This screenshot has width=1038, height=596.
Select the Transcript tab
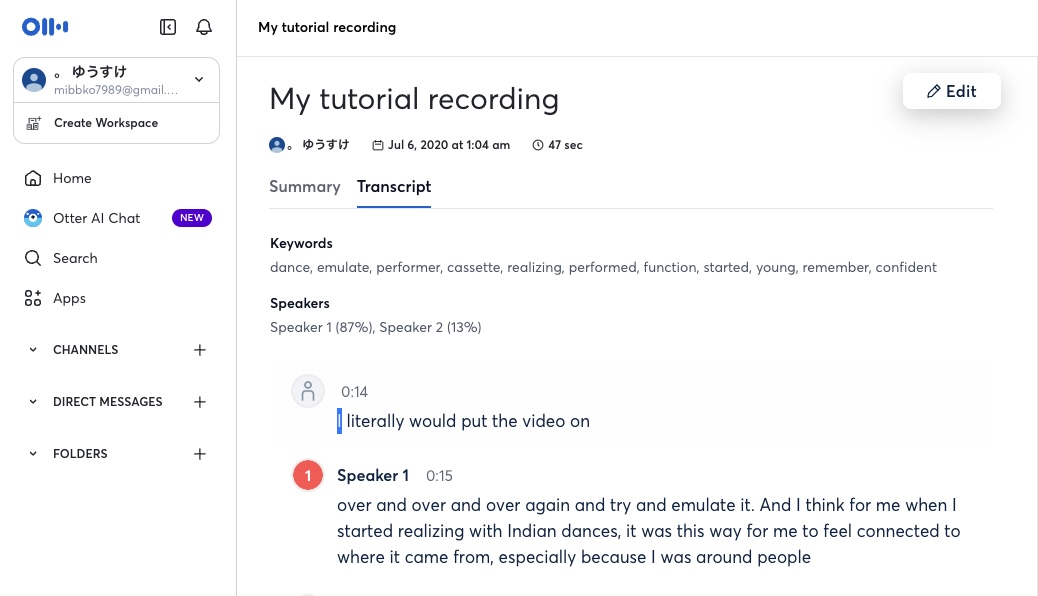[394, 187]
